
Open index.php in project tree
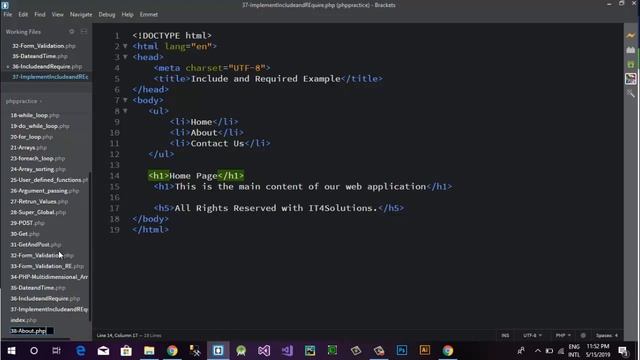tap(23, 320)
